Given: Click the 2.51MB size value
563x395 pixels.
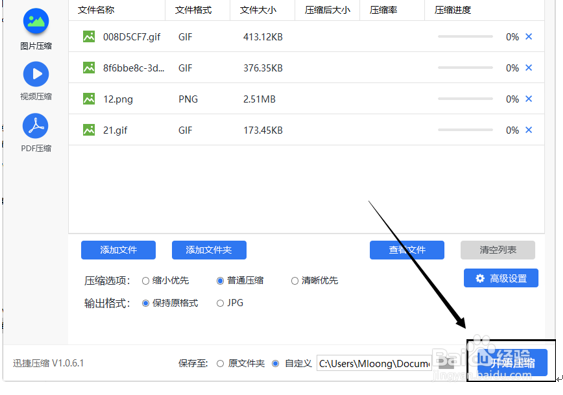Looking at the screenshot, I should pyautogui.click(x=259, y=99).
